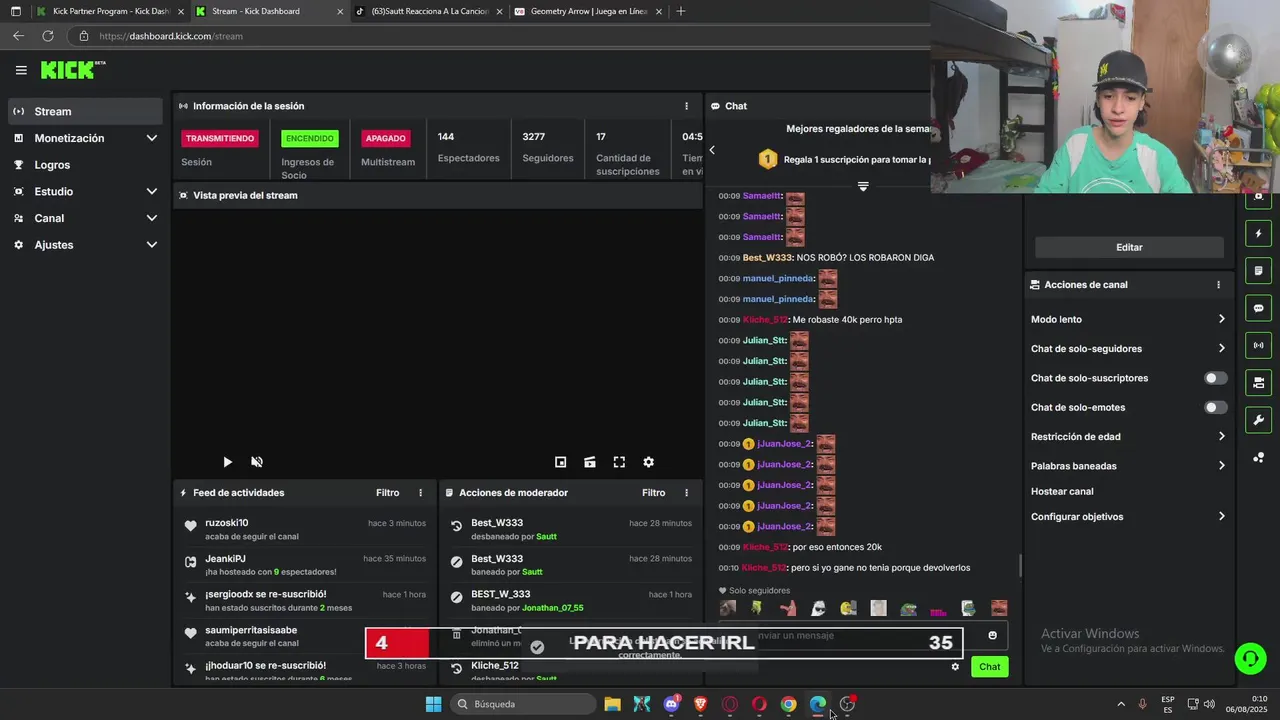Click ruzoski10 in activity feed
Viewport: 1280px width, 720px height.
click(x=227, y=523)
